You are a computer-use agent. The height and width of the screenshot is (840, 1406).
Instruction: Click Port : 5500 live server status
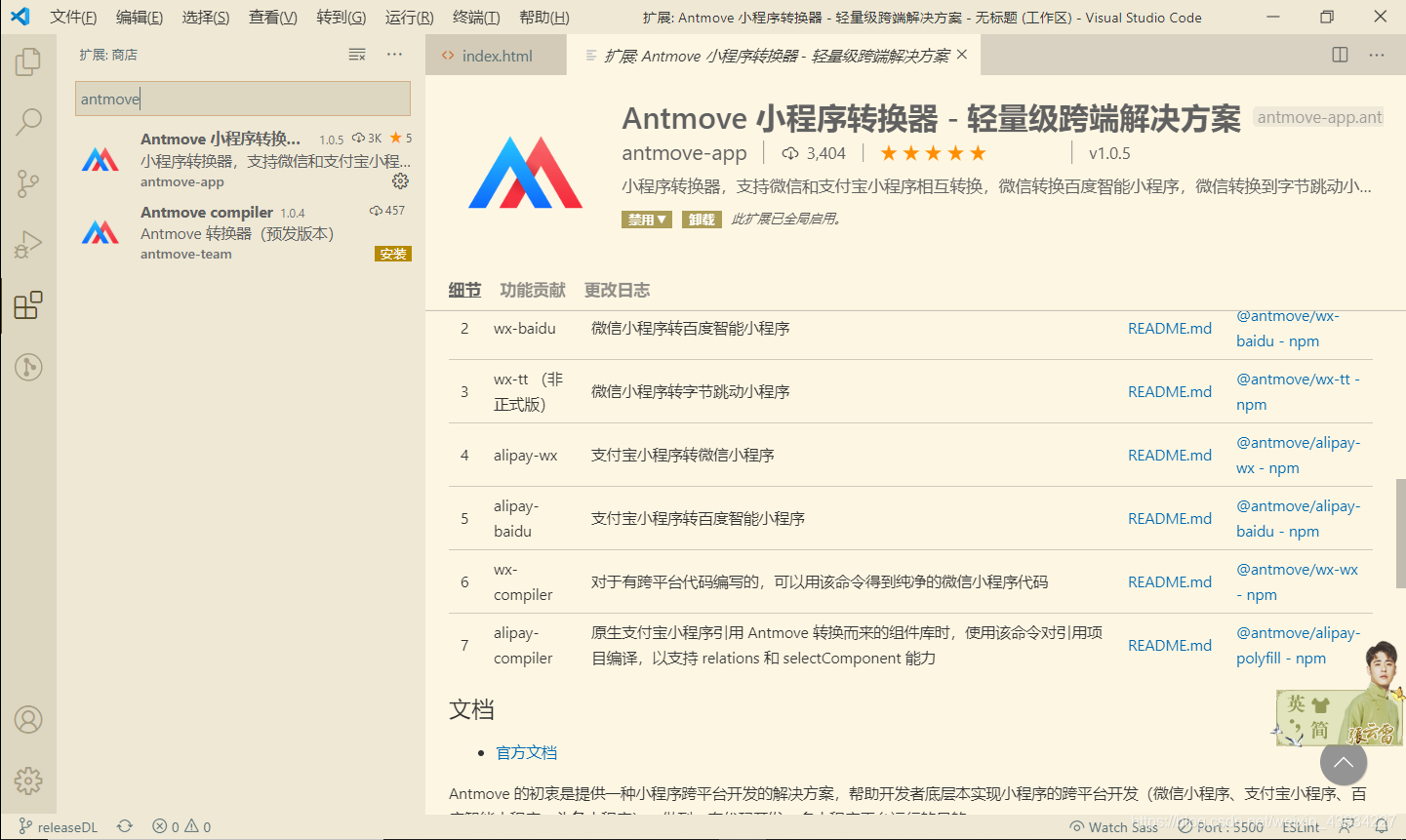pos(1221,826)
